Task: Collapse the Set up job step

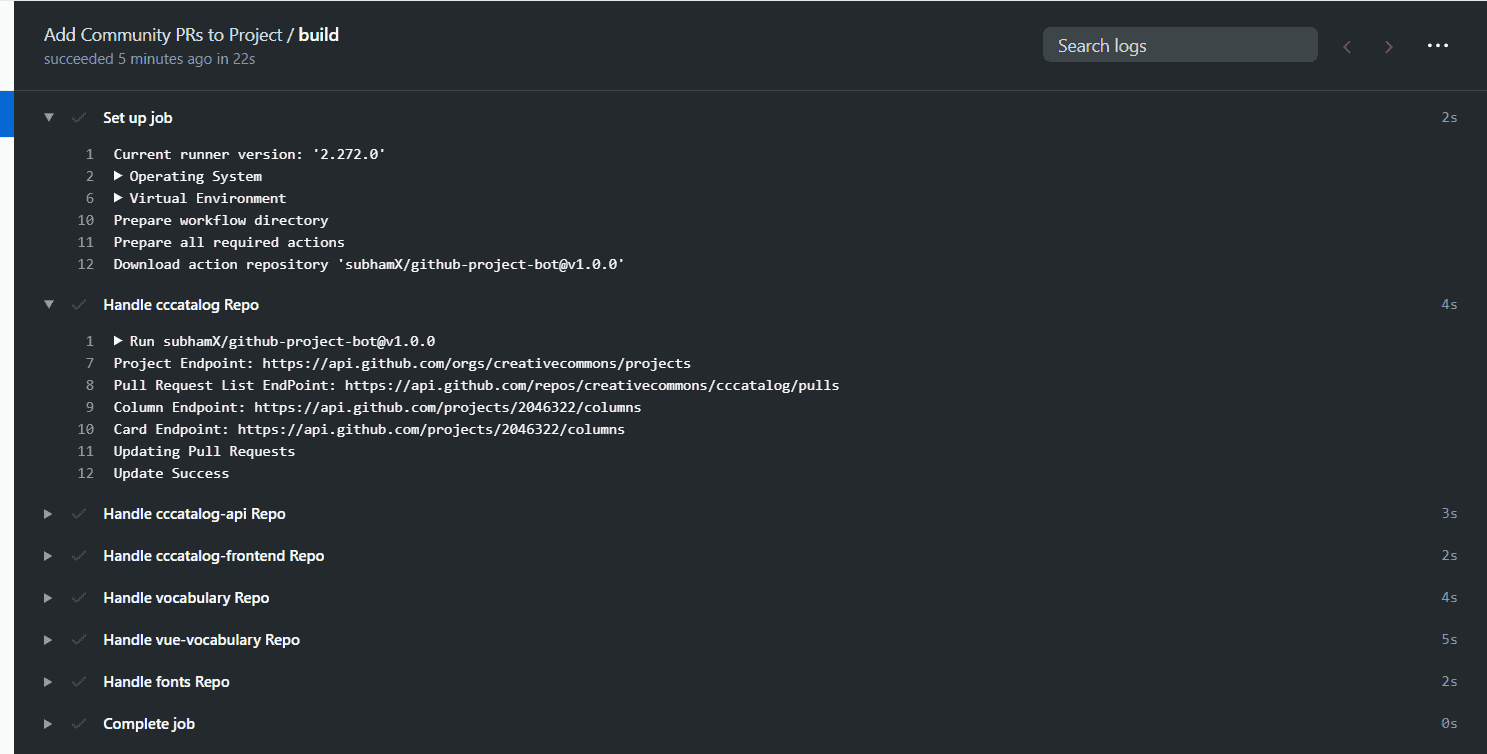Action: (48, 118)
